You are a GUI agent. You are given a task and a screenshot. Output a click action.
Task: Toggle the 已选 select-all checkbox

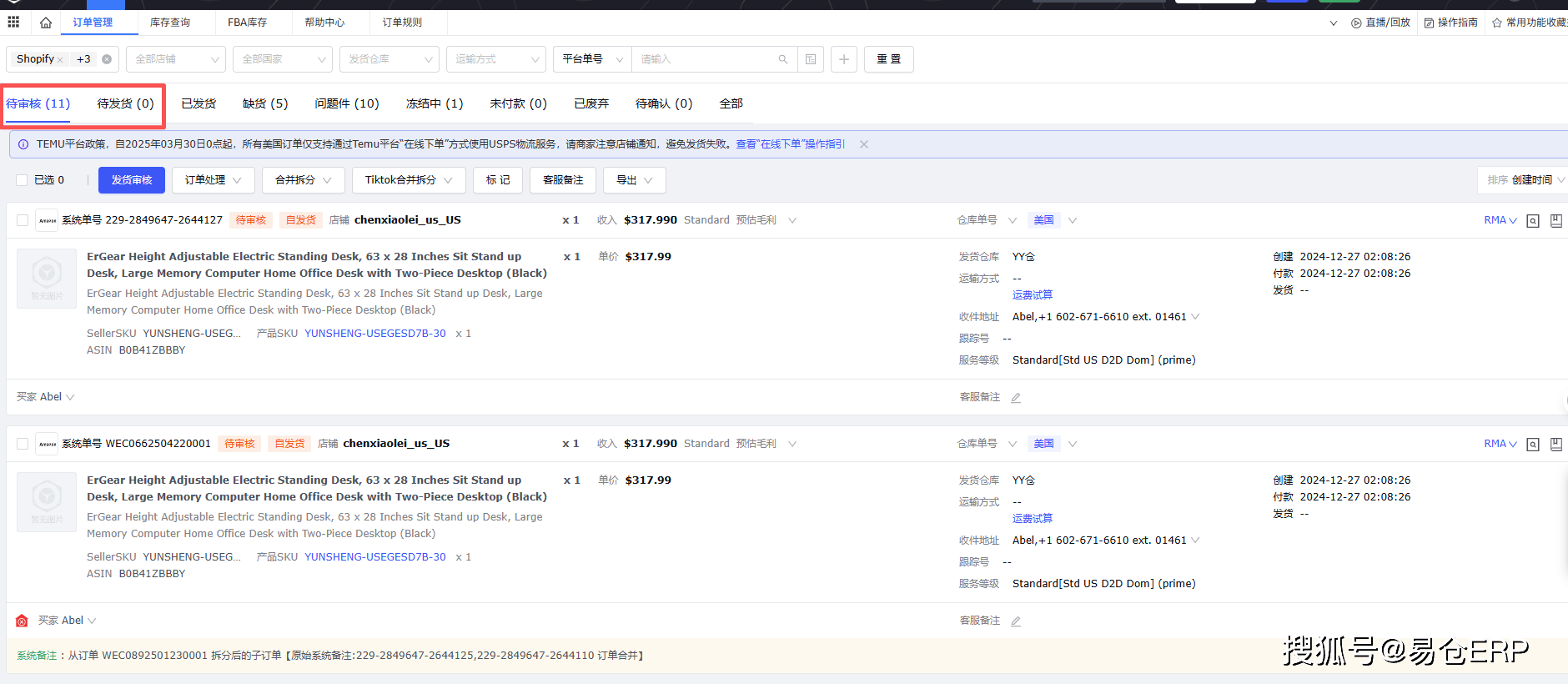(x=23, y=180)
